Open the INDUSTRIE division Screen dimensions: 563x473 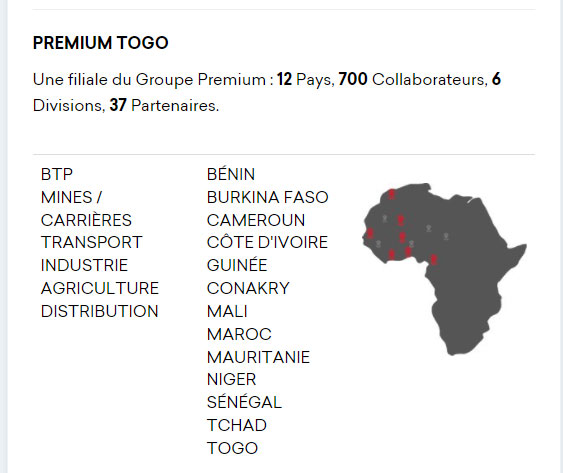coord(84,265)
